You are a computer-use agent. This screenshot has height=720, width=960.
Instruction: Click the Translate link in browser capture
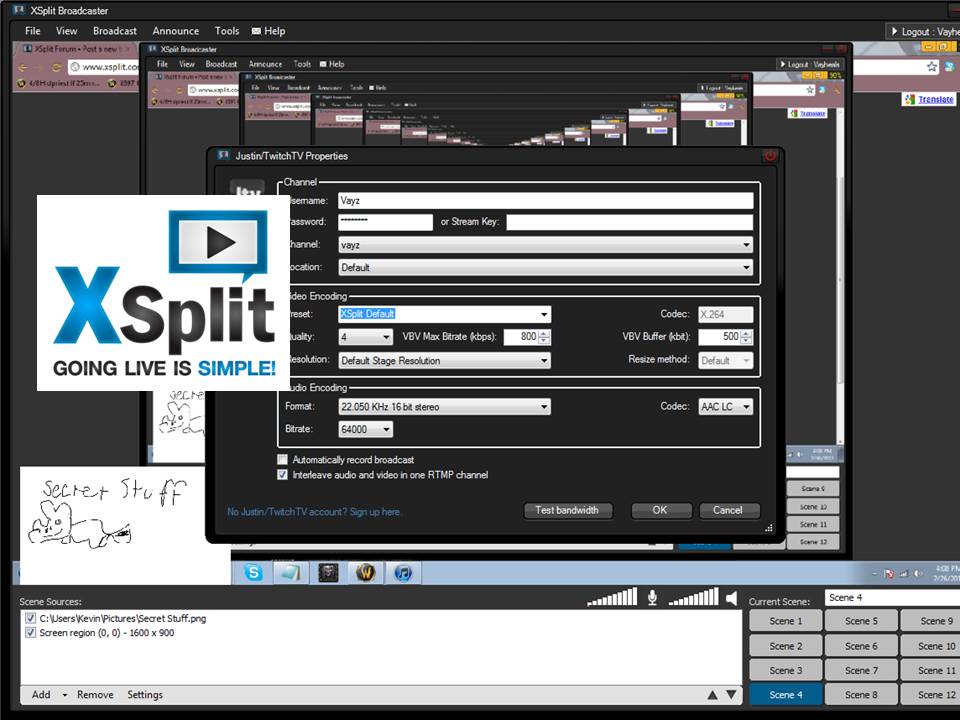[935, 99]
